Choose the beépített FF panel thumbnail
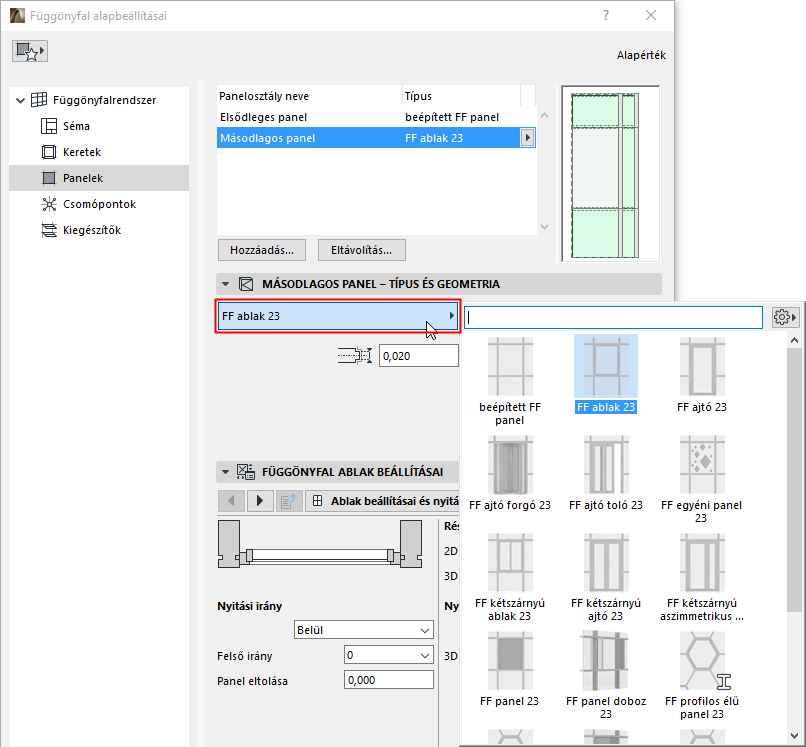Image resolution: width=806 pixels, height=747 pixels. 510,381
